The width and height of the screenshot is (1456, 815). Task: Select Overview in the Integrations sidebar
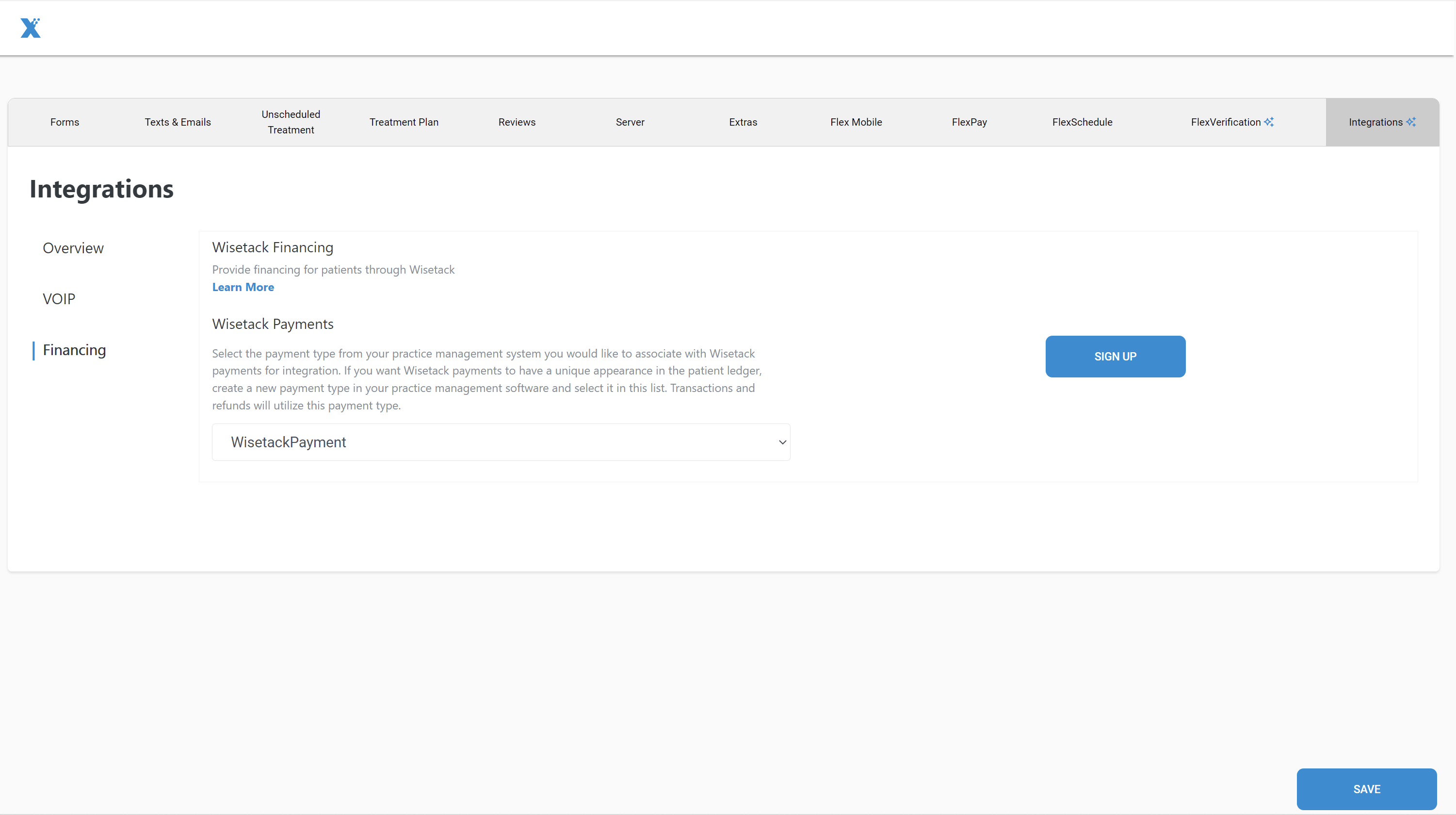coord(73,247)
